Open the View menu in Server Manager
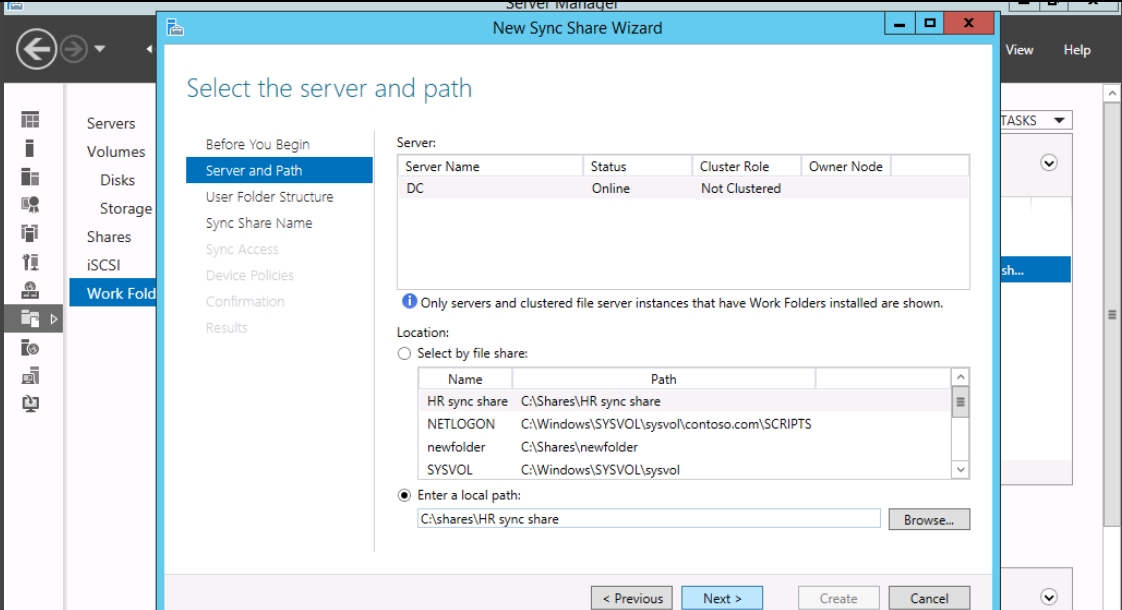The width and height of the screenshot is (1122, 610). [x=1019, y=50]
